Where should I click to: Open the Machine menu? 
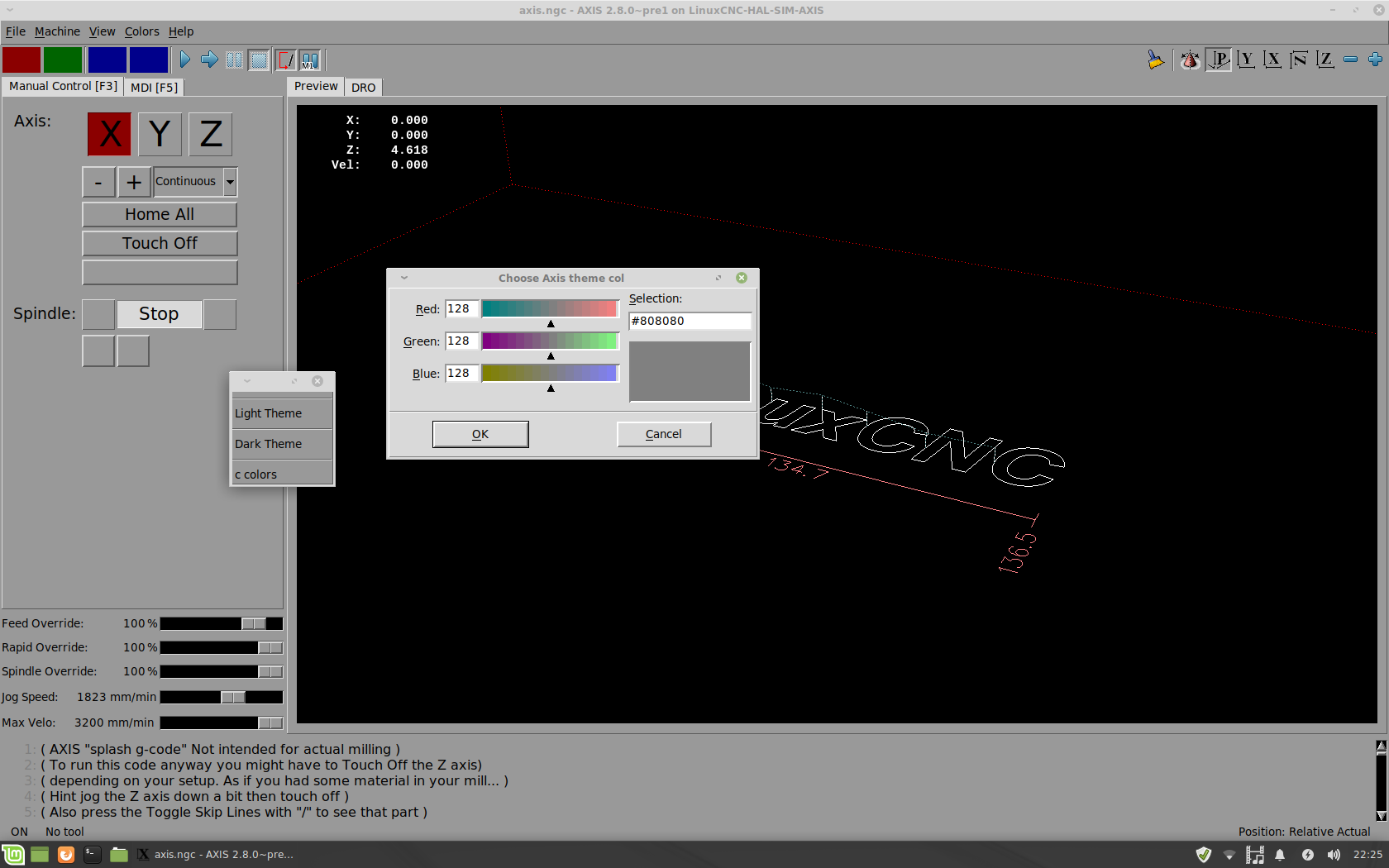tap(57, 31)
